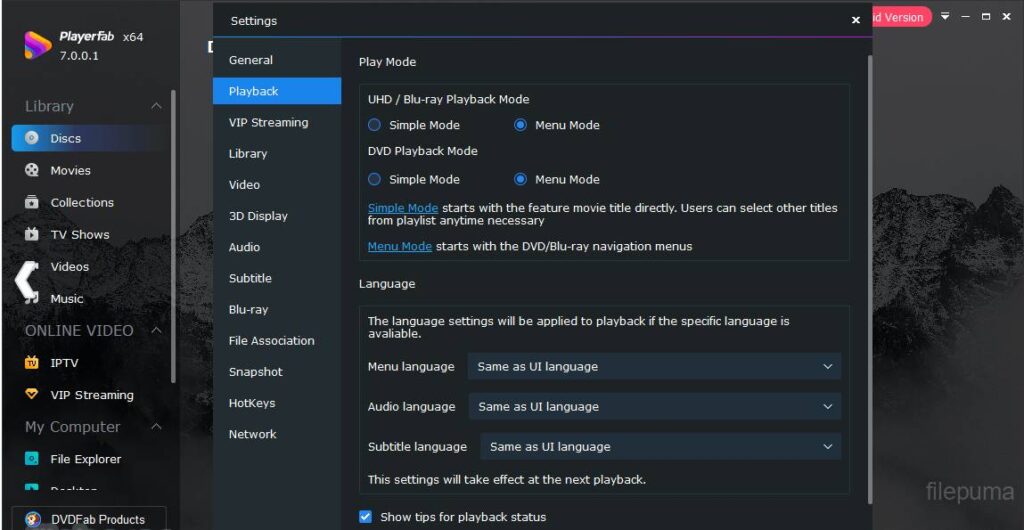
Task: Open the Subtitle language dropdown
Action: pyautogui.click(x=661, y=447)
